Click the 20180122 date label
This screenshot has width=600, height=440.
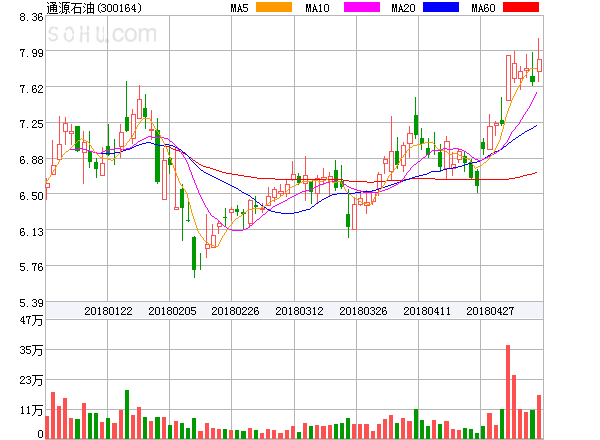[x=108, y=311]
